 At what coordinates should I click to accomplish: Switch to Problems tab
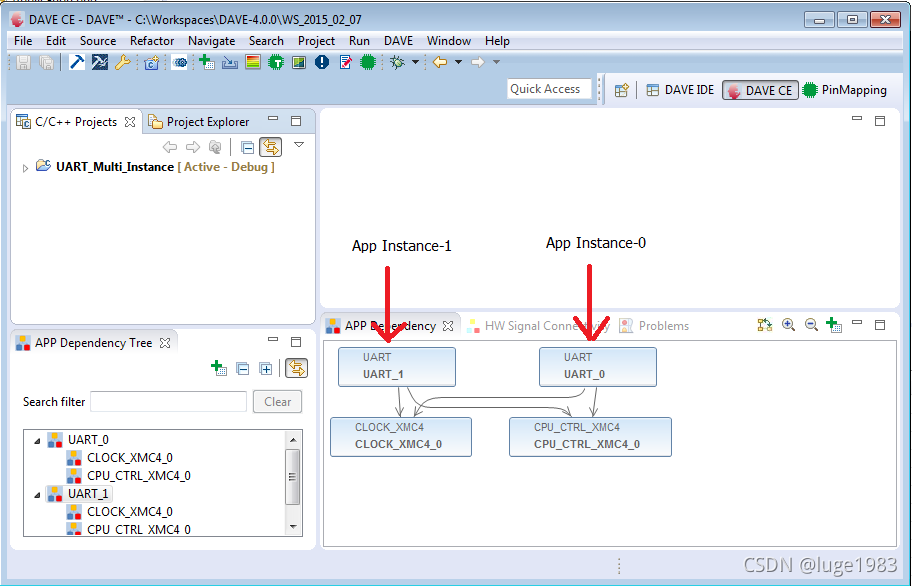654,326
